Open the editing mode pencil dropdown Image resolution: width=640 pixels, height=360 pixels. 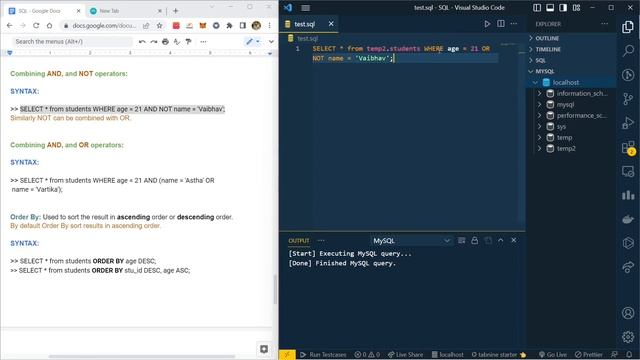tap(253, 42)
